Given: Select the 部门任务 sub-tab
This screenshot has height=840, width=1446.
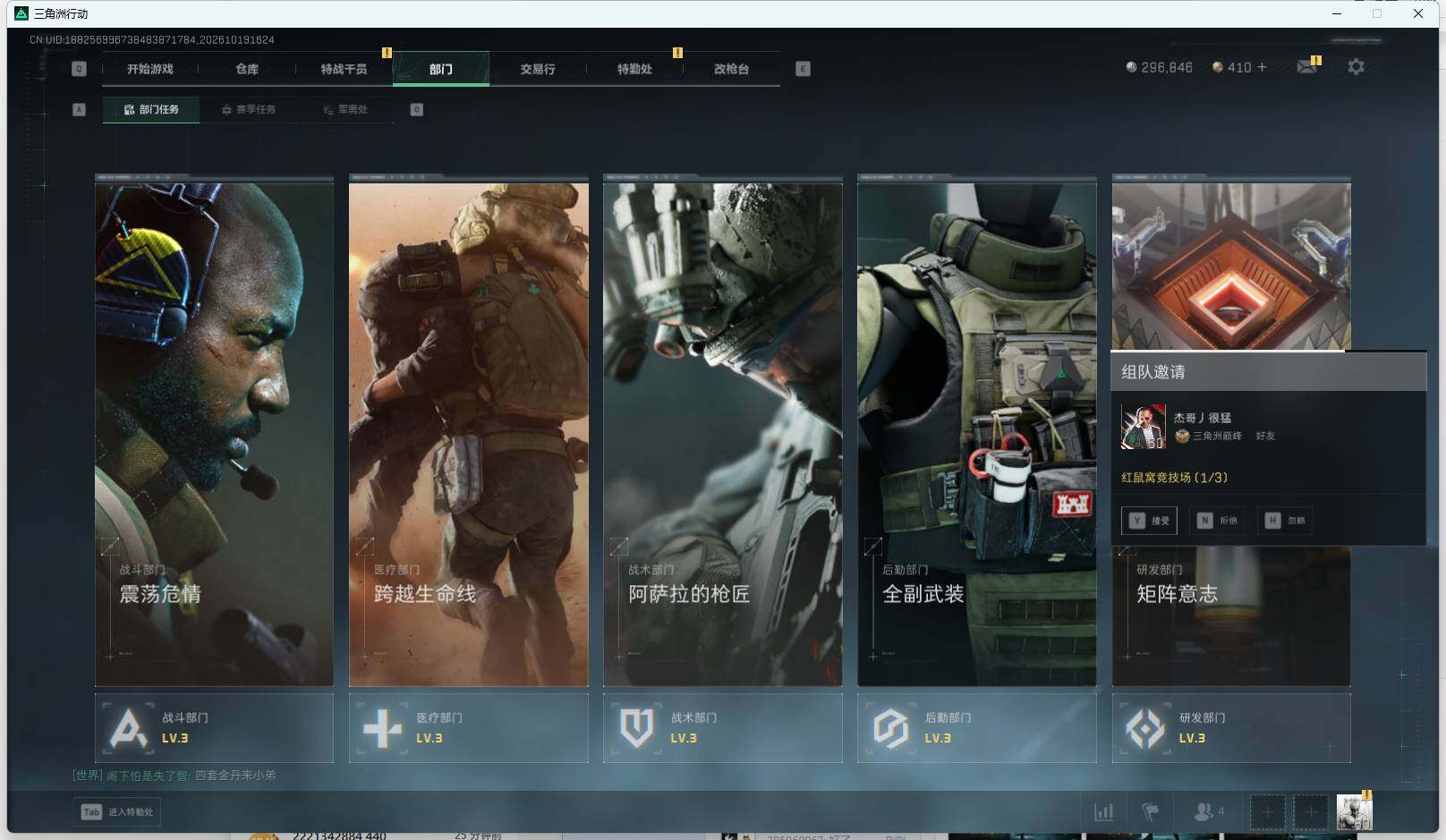Looking at the screenshot, I should coord(151,109).
